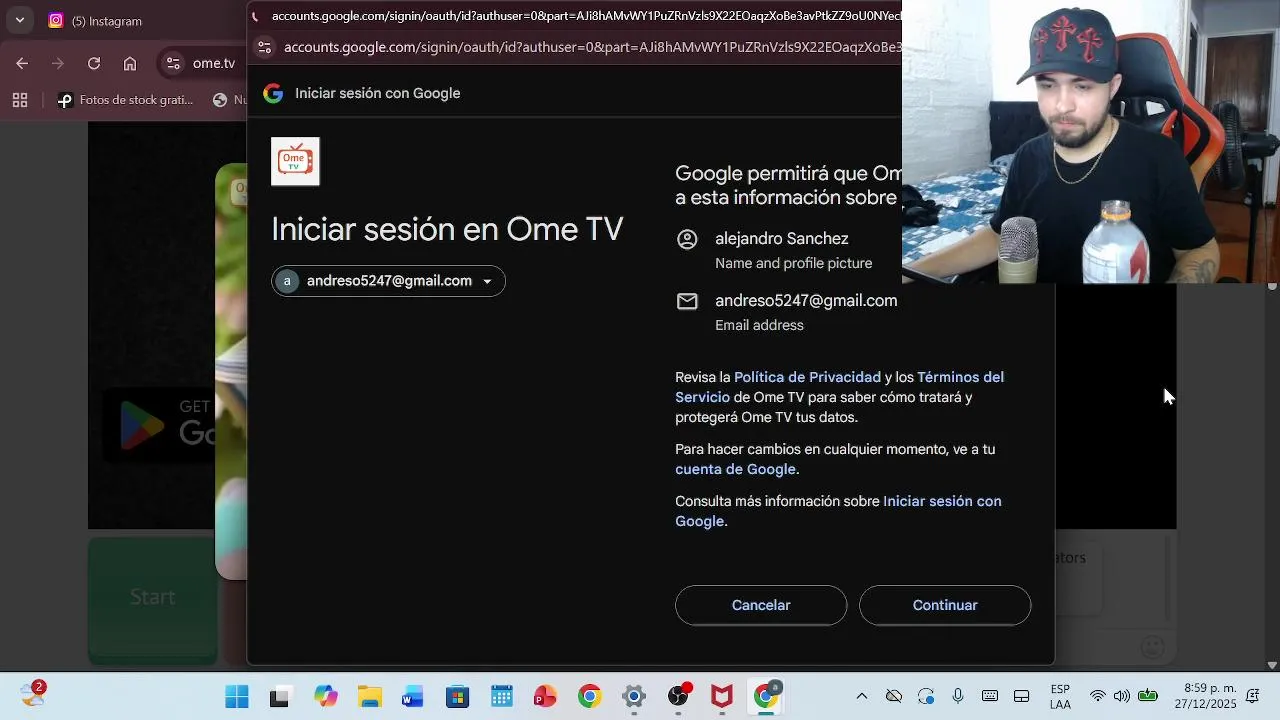Click the Continuar button
This screenshot has height=720, width=1280.
click(x=945, y=605)
